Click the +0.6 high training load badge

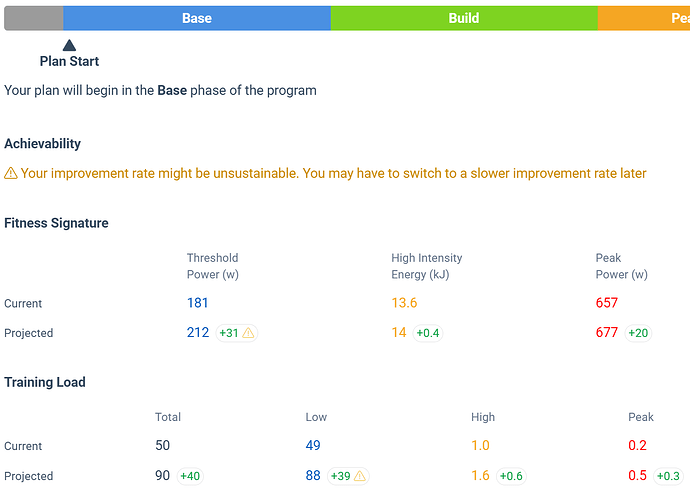coord(512,476)
